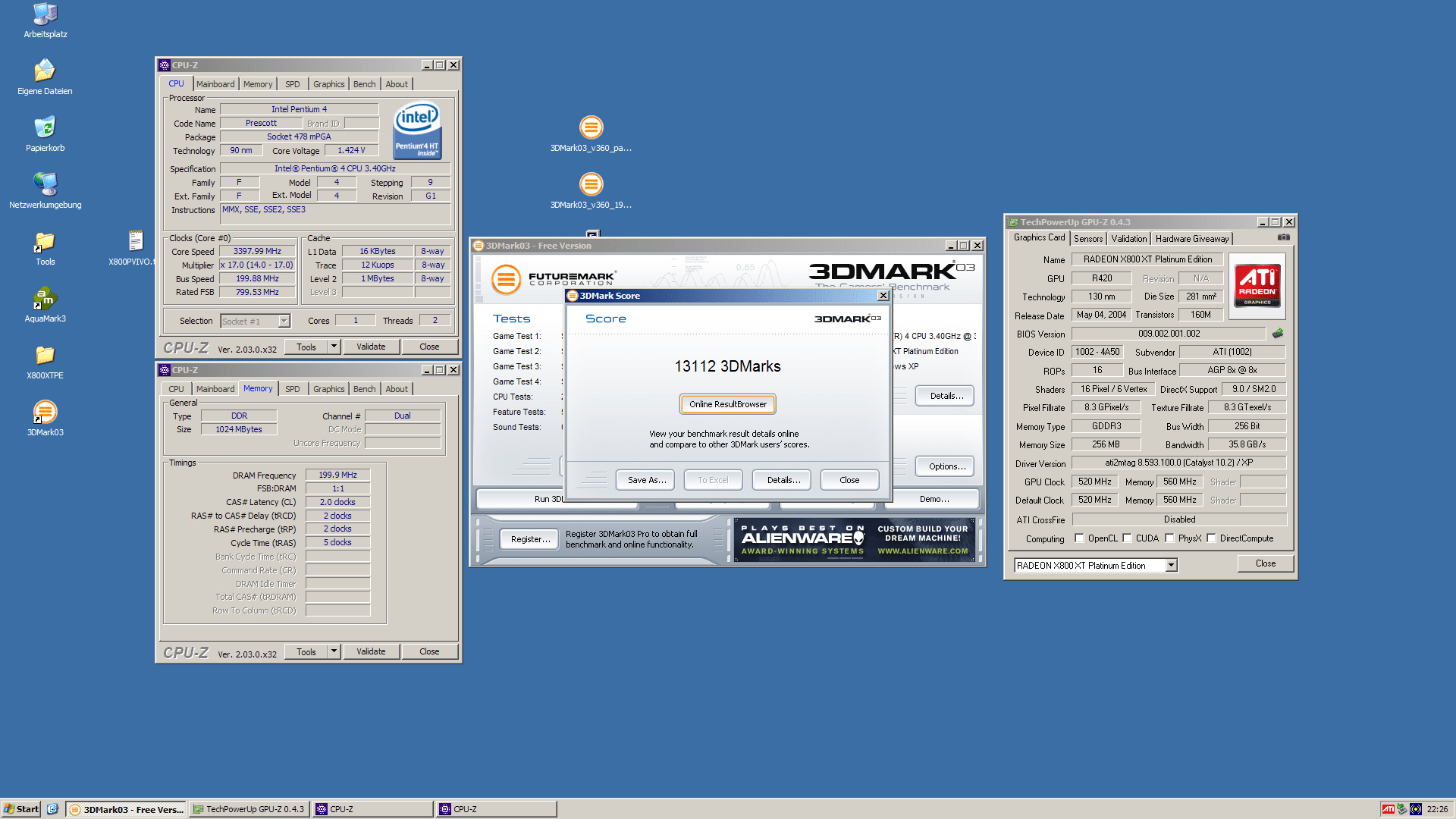Open the X800XTPE folder icon
The image size is (1456, 819).
[x=45, y=356]
